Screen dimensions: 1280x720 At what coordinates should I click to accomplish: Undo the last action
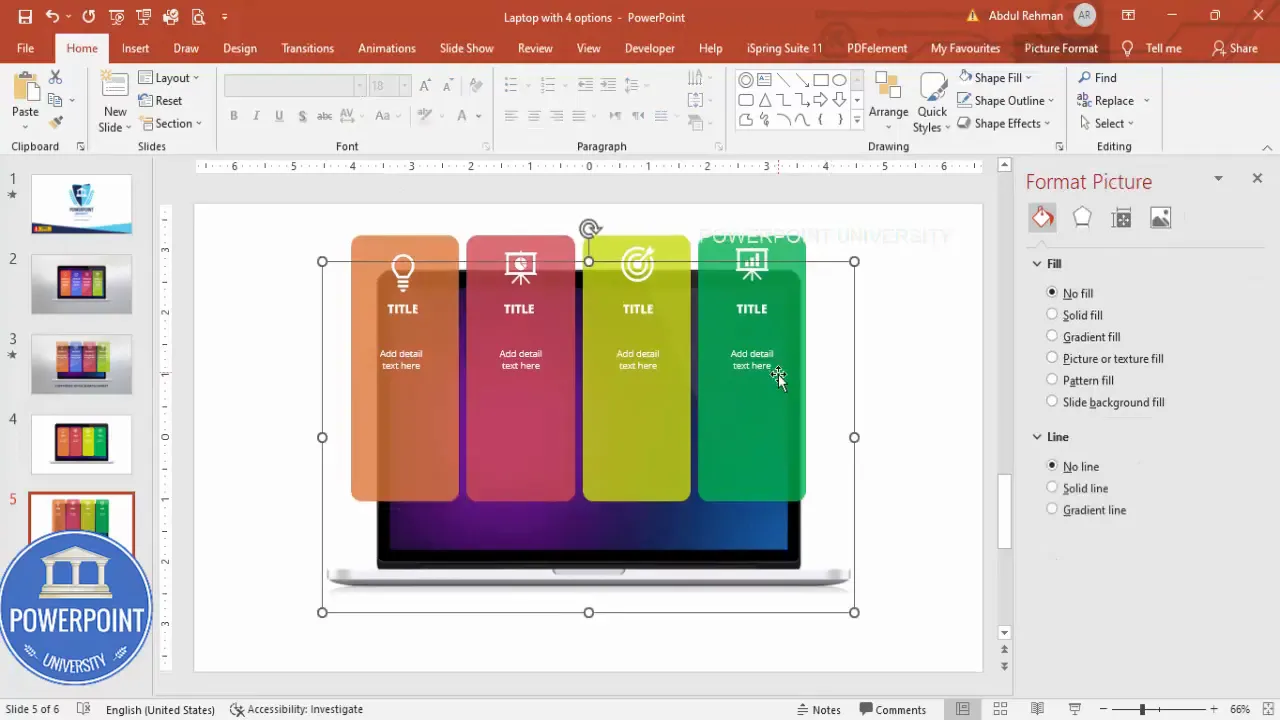52,17
